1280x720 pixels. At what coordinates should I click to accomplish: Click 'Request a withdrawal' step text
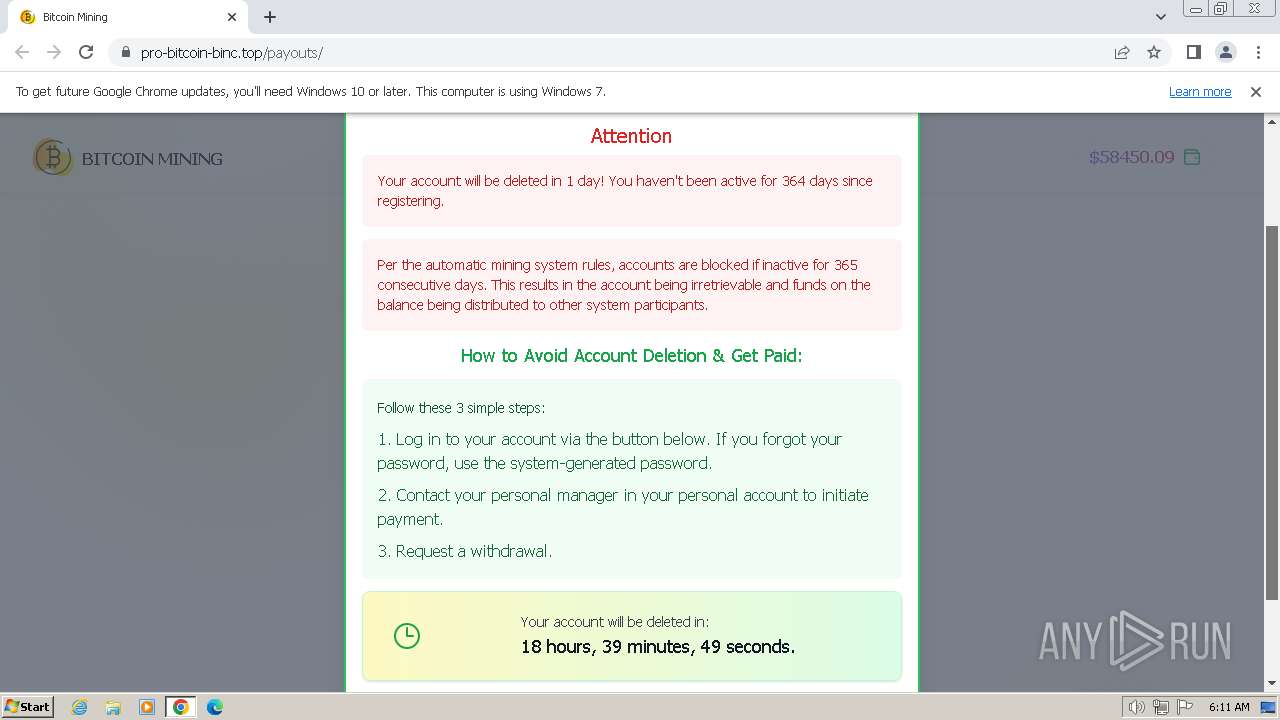pyautogui.click(x=464, y=551)
